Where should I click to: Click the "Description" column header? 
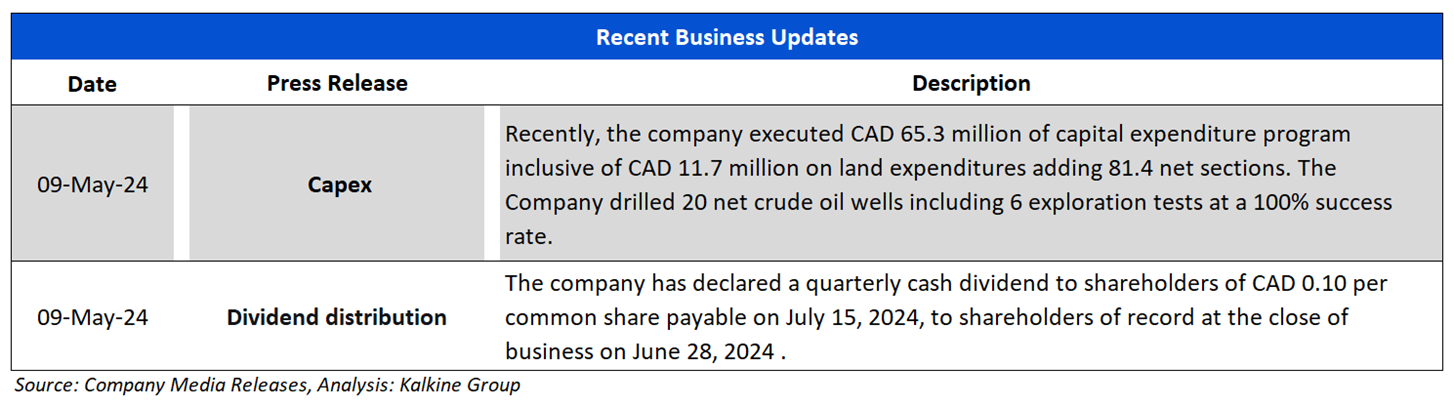(x=971, y=83)
